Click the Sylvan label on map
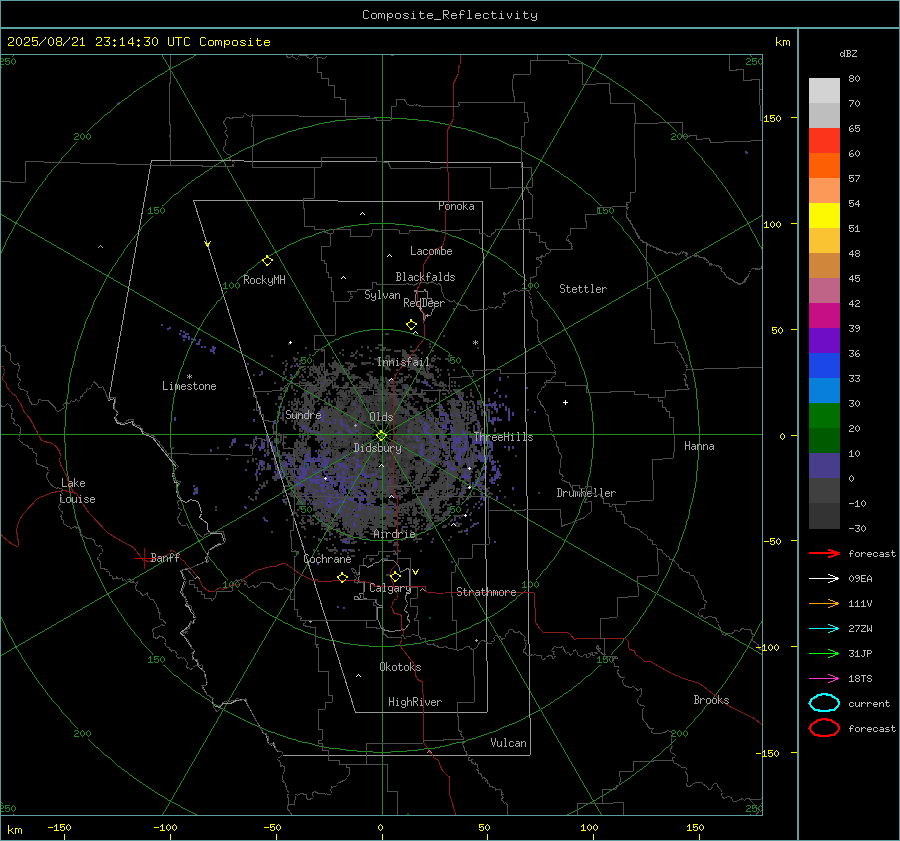 click(x=382, y=295)
